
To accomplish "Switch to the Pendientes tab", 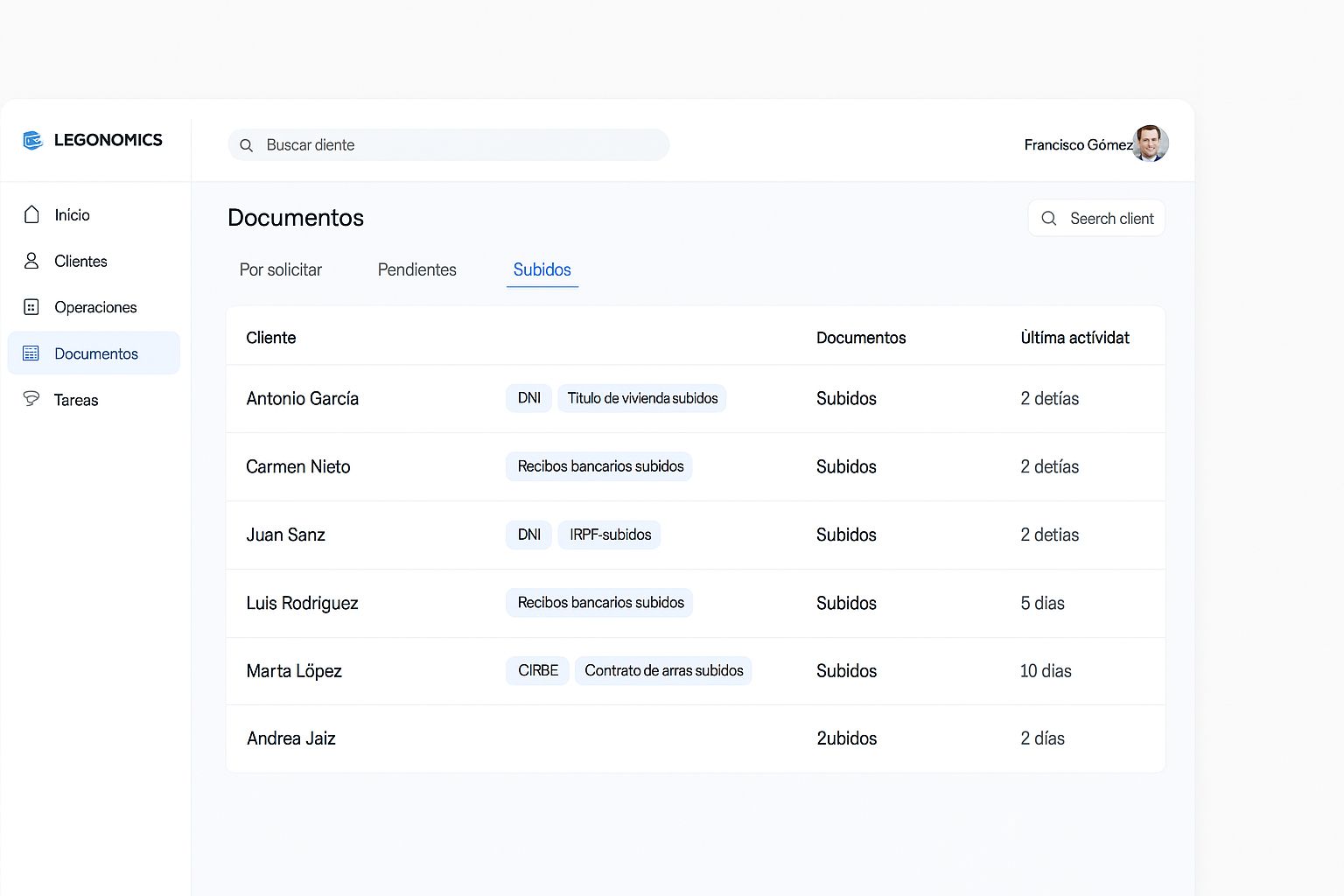I will pyautogui.click(x=416, y=269).
